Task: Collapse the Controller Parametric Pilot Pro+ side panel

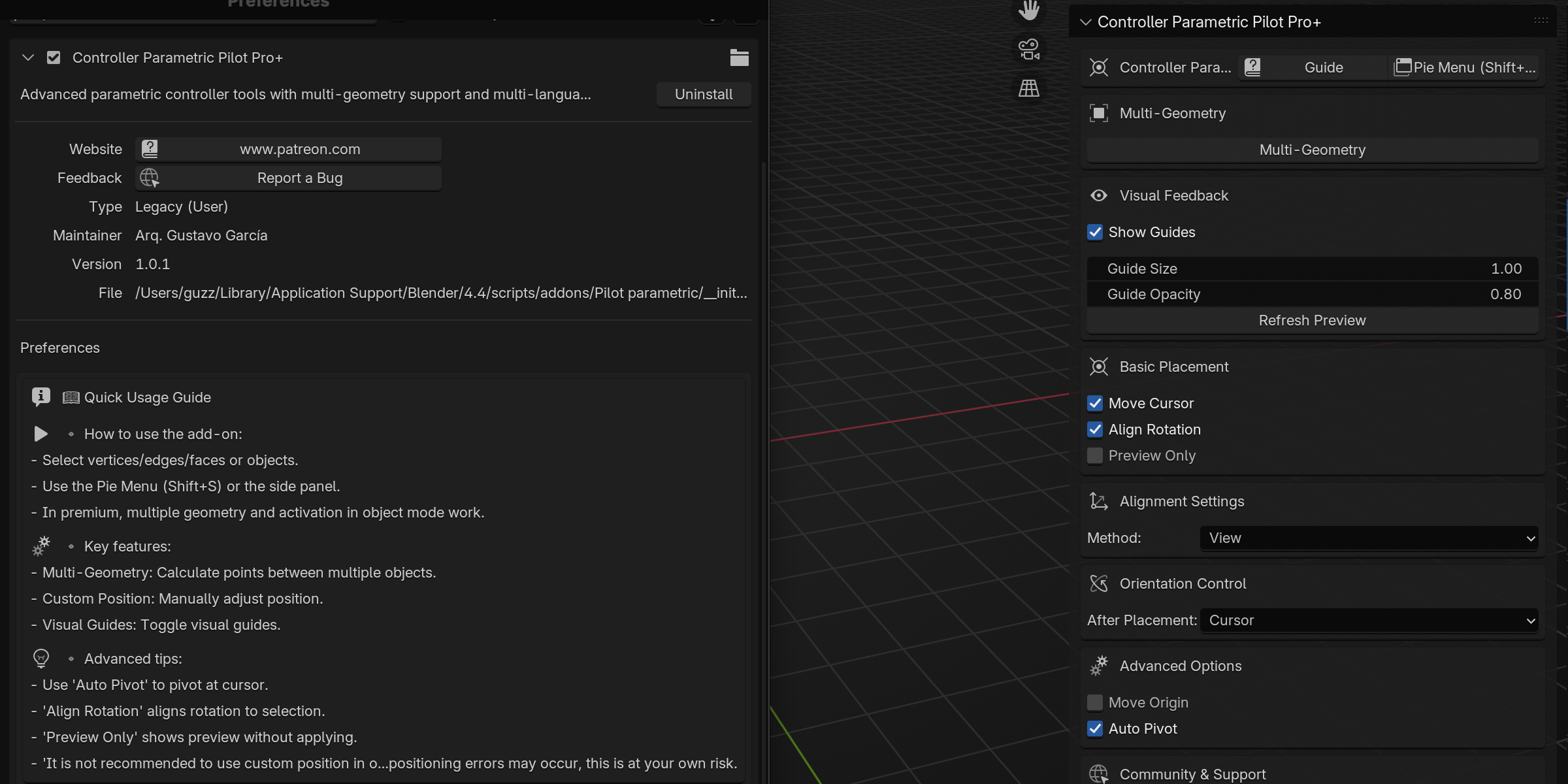Action: pyautogui.click(x=1085, y=22)
